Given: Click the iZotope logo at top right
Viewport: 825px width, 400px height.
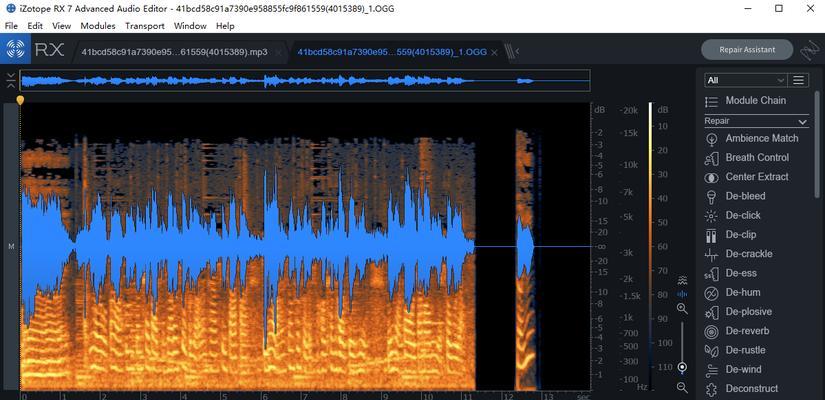Looking at the screenshot, I should click(808, 51).
